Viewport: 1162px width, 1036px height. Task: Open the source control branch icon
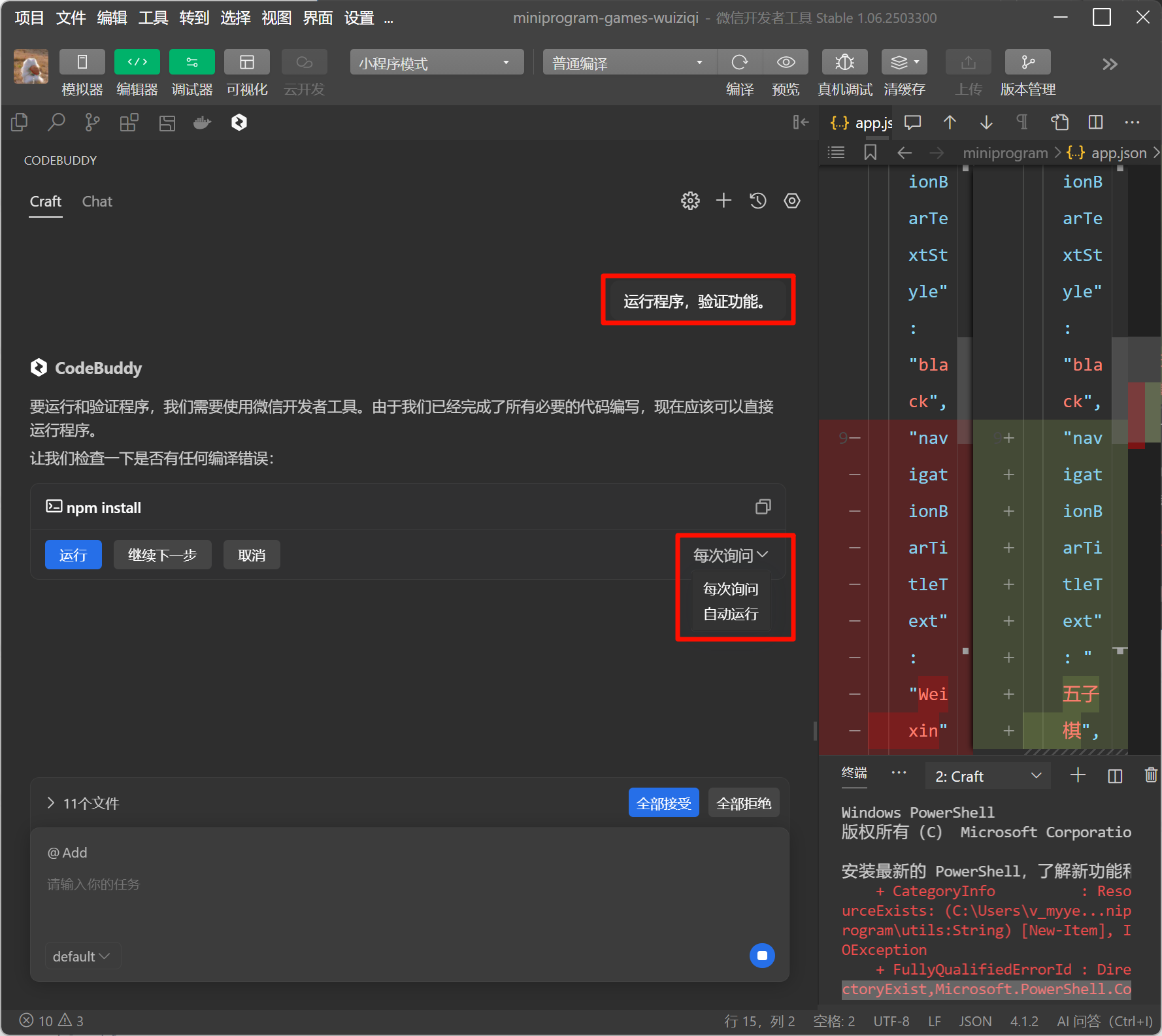(92, 122)
